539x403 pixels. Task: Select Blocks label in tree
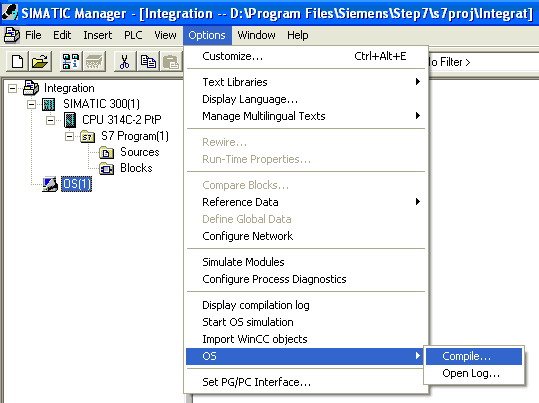136,168
